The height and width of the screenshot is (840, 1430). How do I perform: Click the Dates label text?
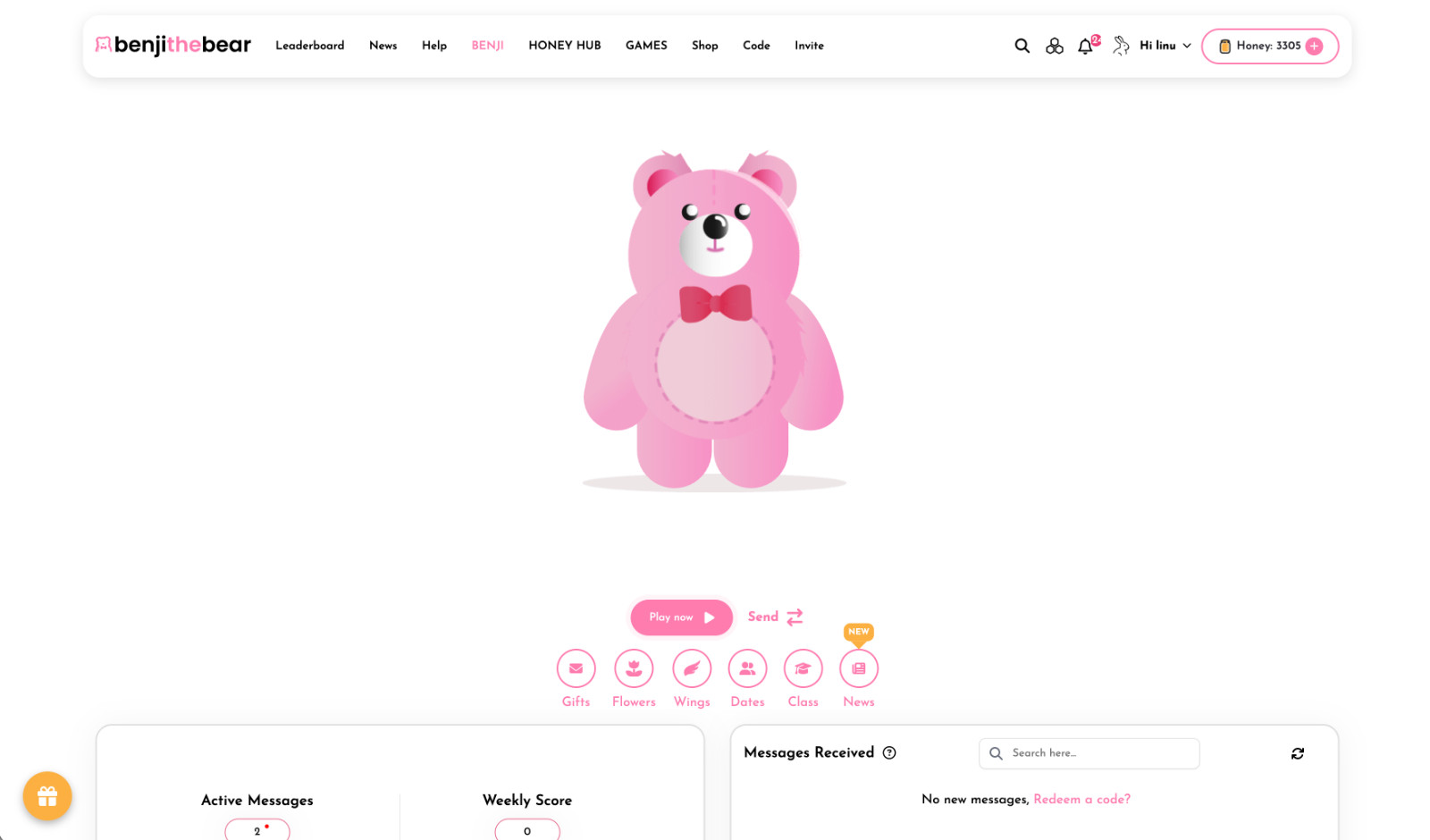point(747,701)
